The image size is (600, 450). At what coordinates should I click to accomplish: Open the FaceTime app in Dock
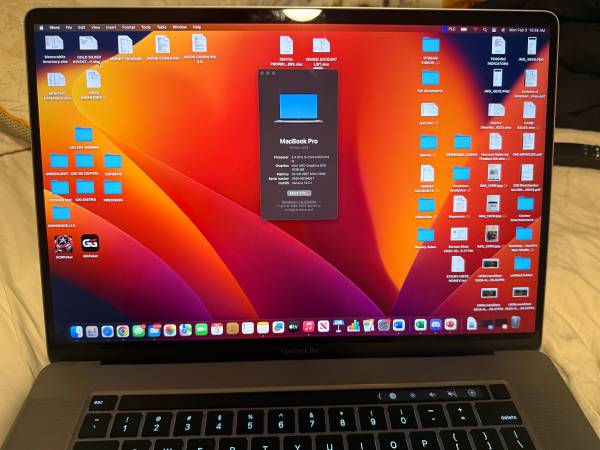[x=201, y=329]
